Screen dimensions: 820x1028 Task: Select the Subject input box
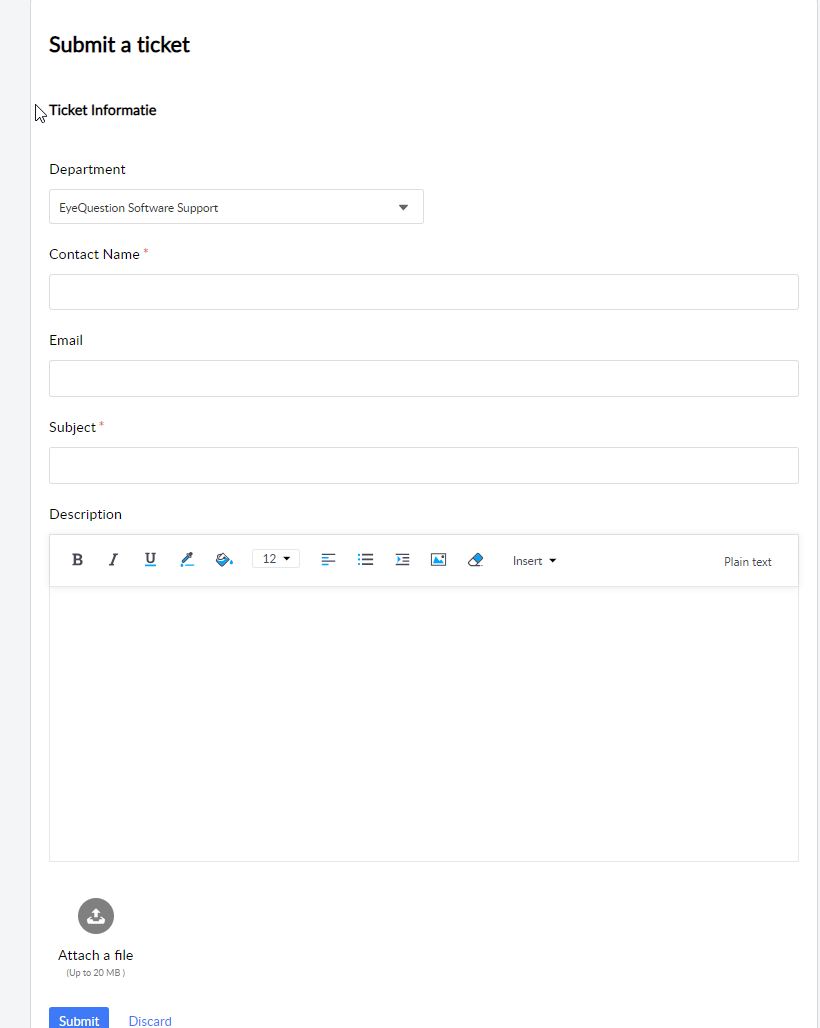[423, 465]
